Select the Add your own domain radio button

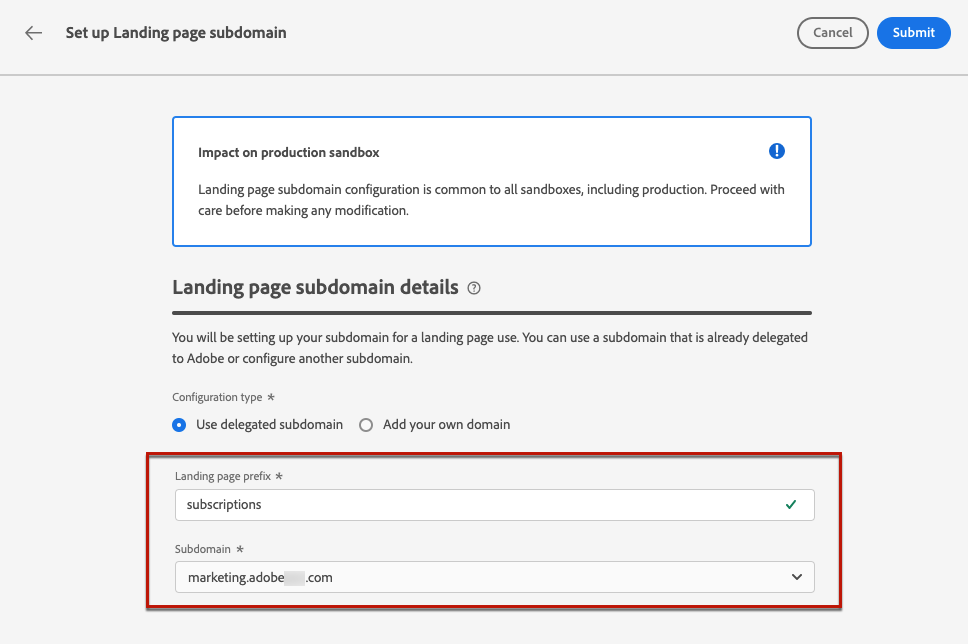coord(366,425)
